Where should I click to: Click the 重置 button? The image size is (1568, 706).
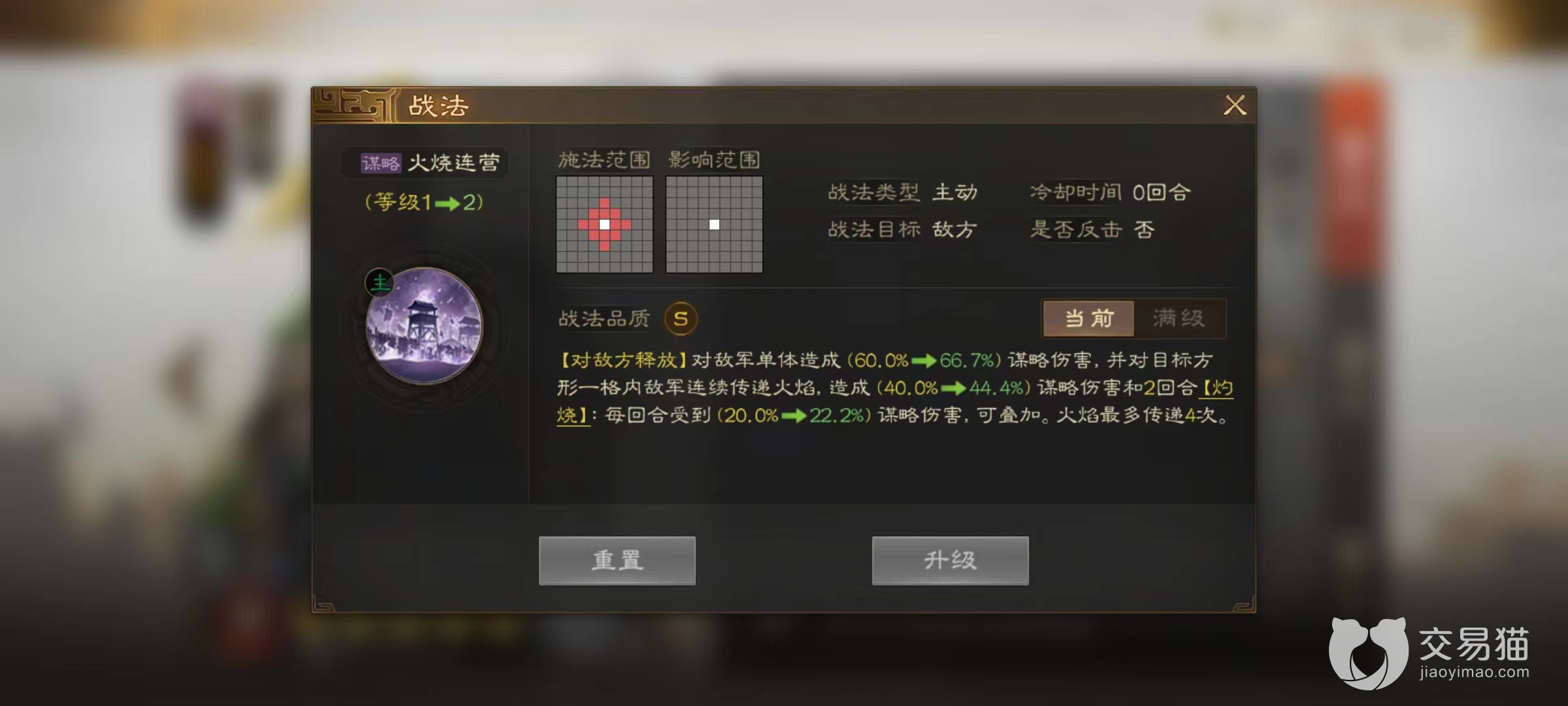point(617,560)
